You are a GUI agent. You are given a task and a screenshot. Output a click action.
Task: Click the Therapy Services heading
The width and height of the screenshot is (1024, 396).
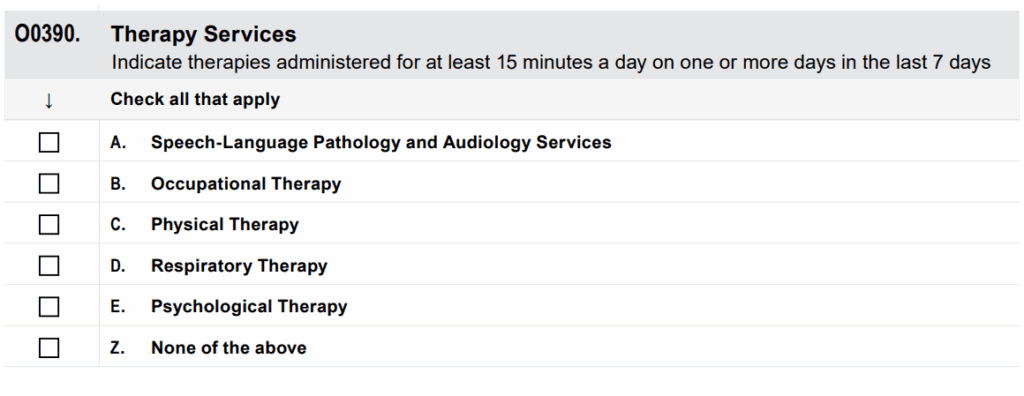pyautogui.click(x=204, y=34)
